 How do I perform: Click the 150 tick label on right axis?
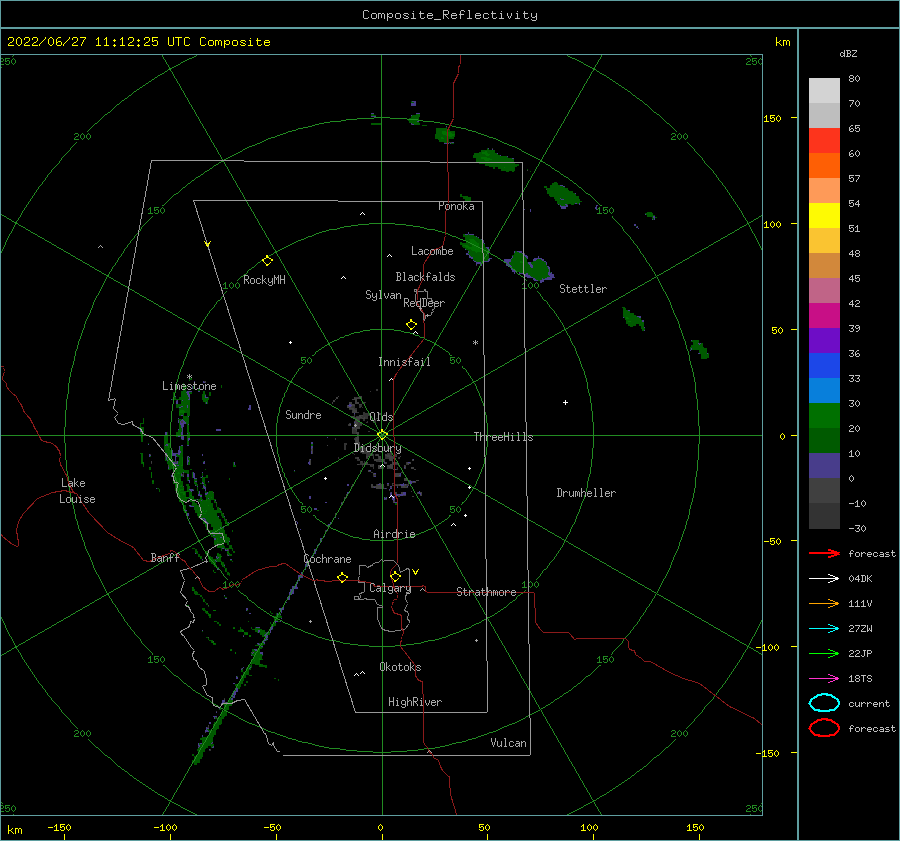click(772, 118)
